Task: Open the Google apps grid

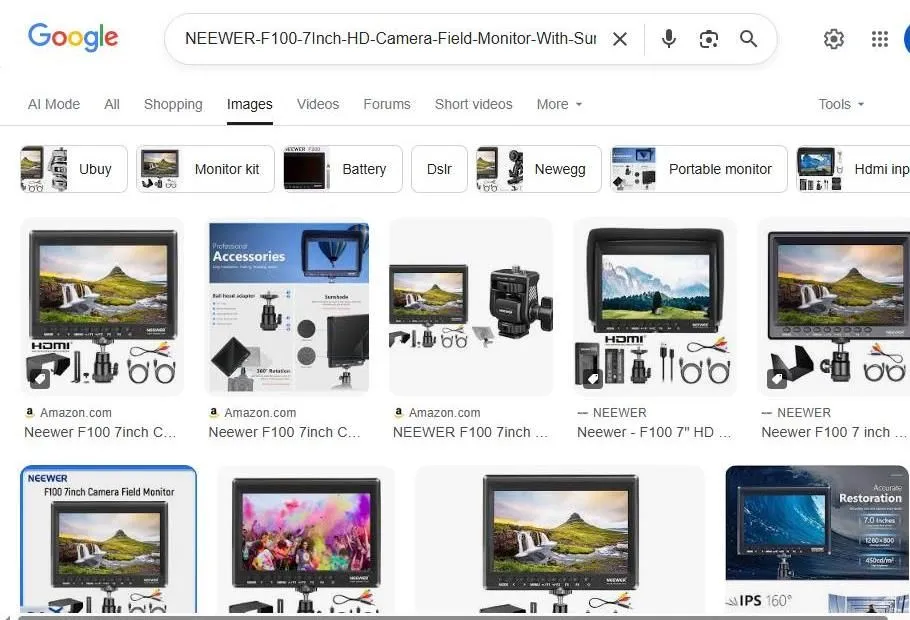Action: tap(879, 39)
